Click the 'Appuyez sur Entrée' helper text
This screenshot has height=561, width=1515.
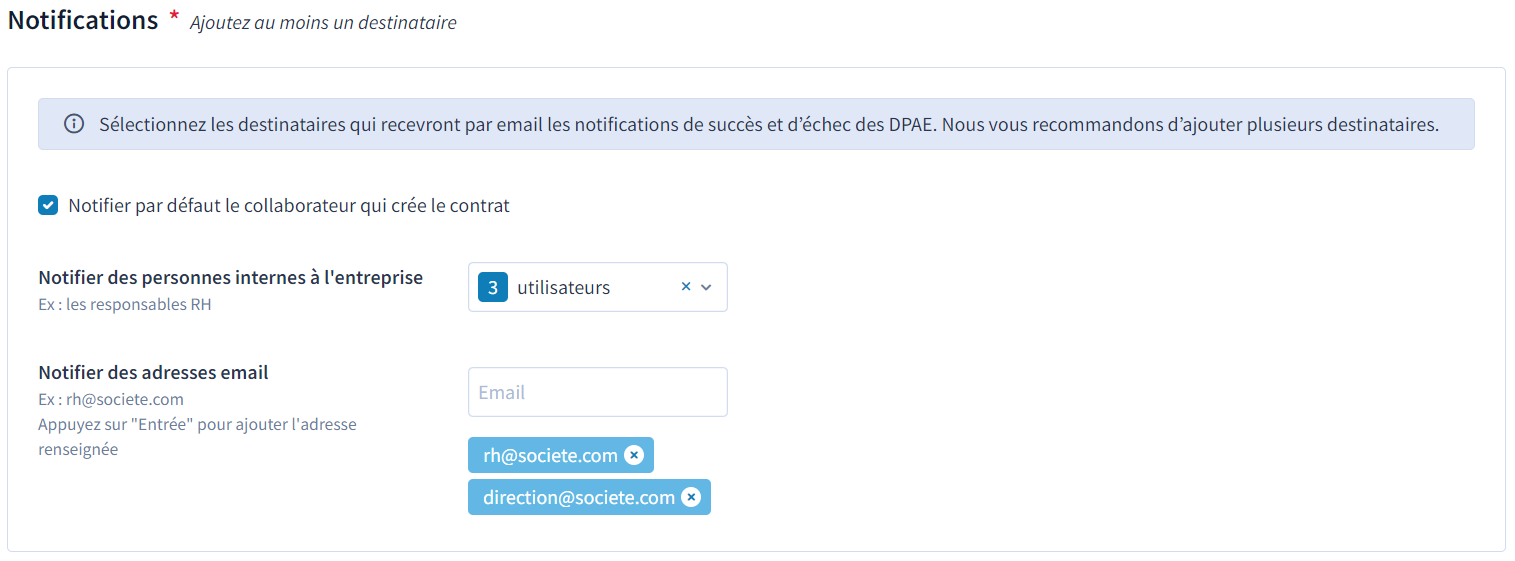(197, 437)
